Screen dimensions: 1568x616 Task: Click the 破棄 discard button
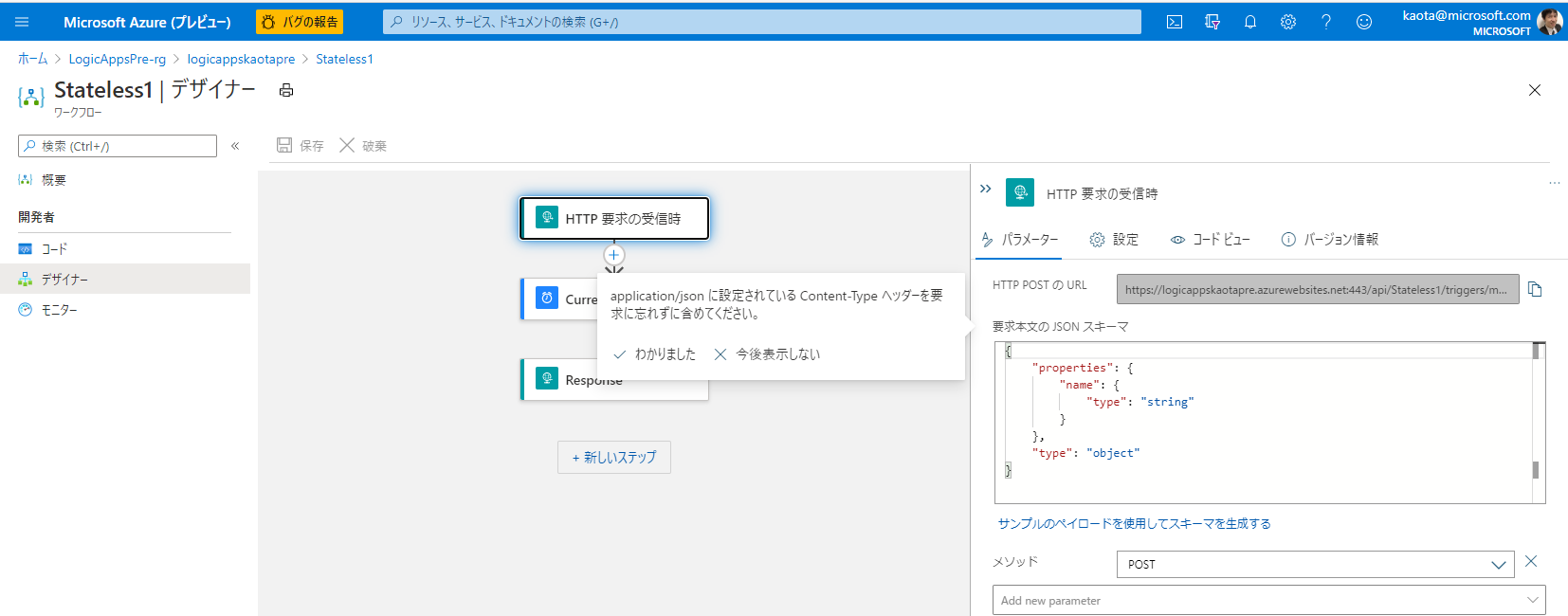point(363,145)
